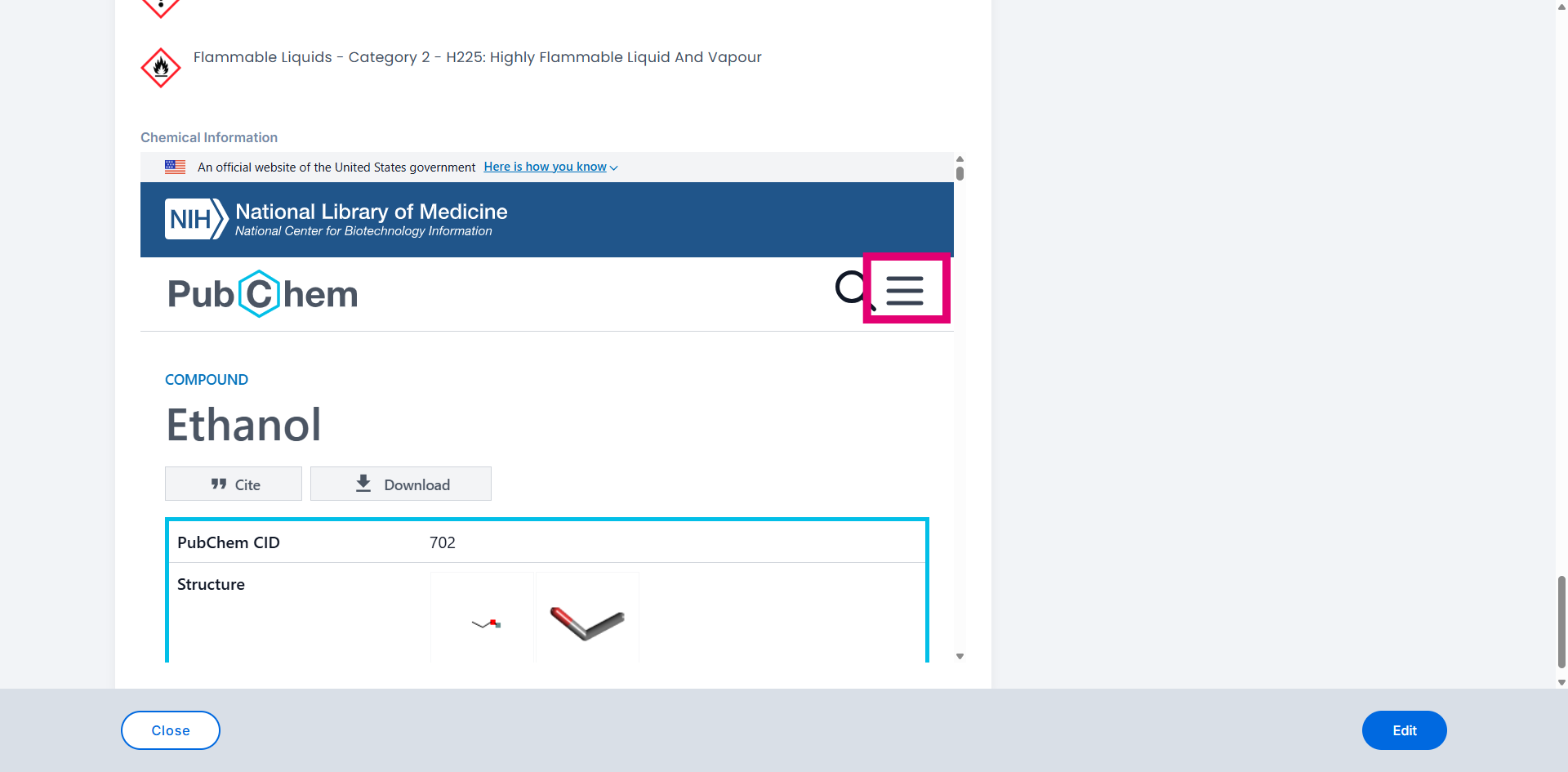Click the page scrollbar up arrow
Image resolution: width=1568 pixels, height=772 pixels.
coord(1561,6)
